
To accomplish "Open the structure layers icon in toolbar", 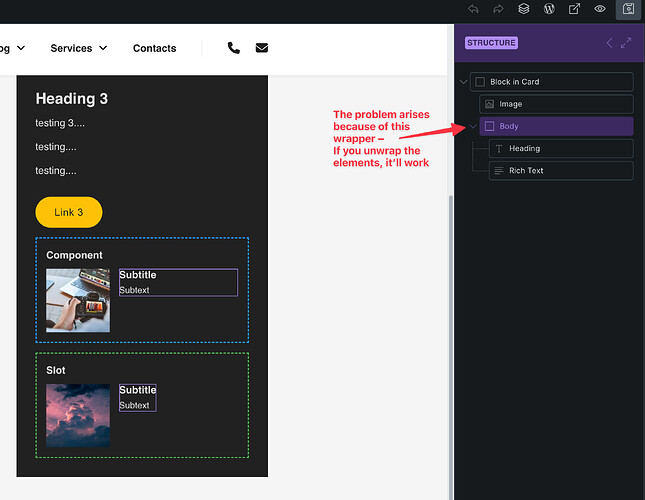I will tap(523, 9).
